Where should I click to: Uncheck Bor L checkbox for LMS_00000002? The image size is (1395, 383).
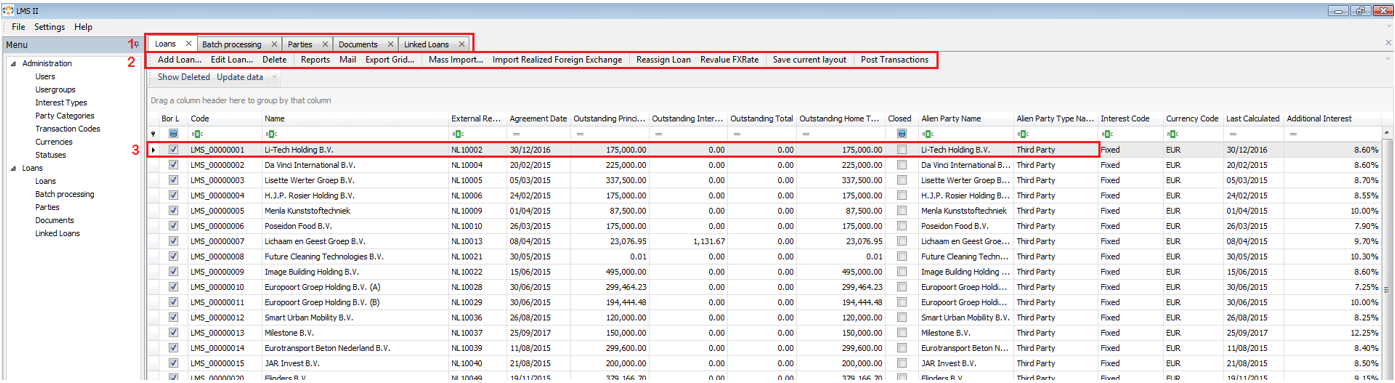point(173,165)
